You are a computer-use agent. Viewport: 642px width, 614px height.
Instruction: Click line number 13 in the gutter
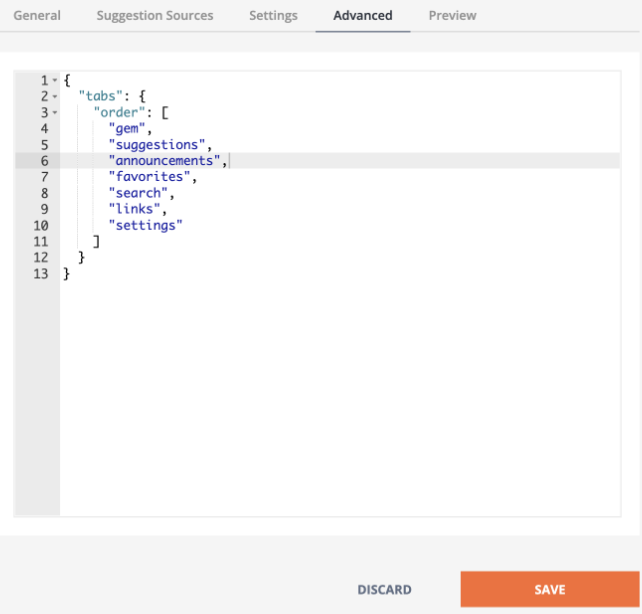[41, 274]
